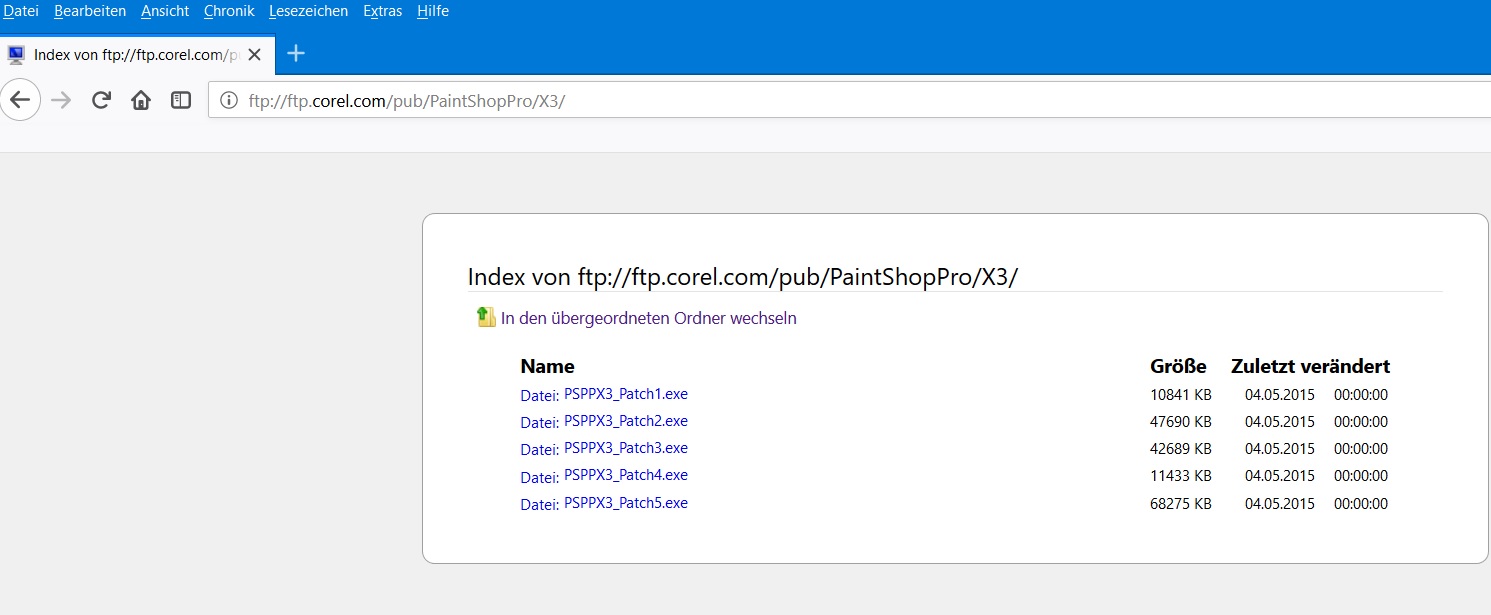The height and width of the screenshot is (615, 1491).
Task: Close the 'Index von ftp' tab
Action: coord(255,54)
